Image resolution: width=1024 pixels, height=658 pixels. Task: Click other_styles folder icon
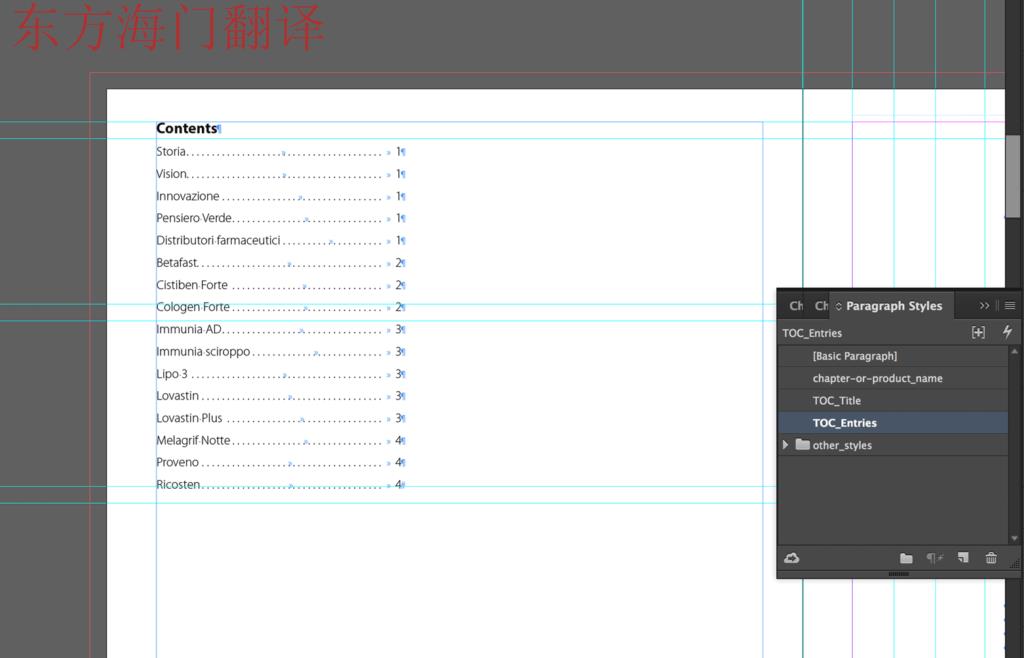click(x=803, y=445)
